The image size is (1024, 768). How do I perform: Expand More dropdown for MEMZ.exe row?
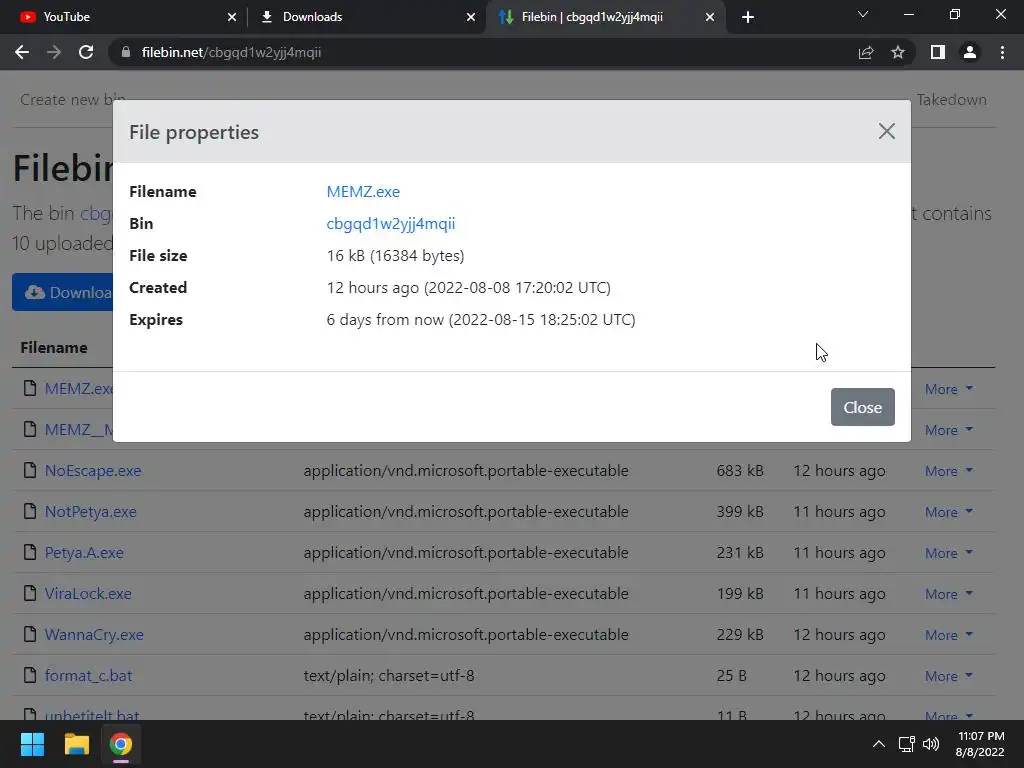click(949, 389)
